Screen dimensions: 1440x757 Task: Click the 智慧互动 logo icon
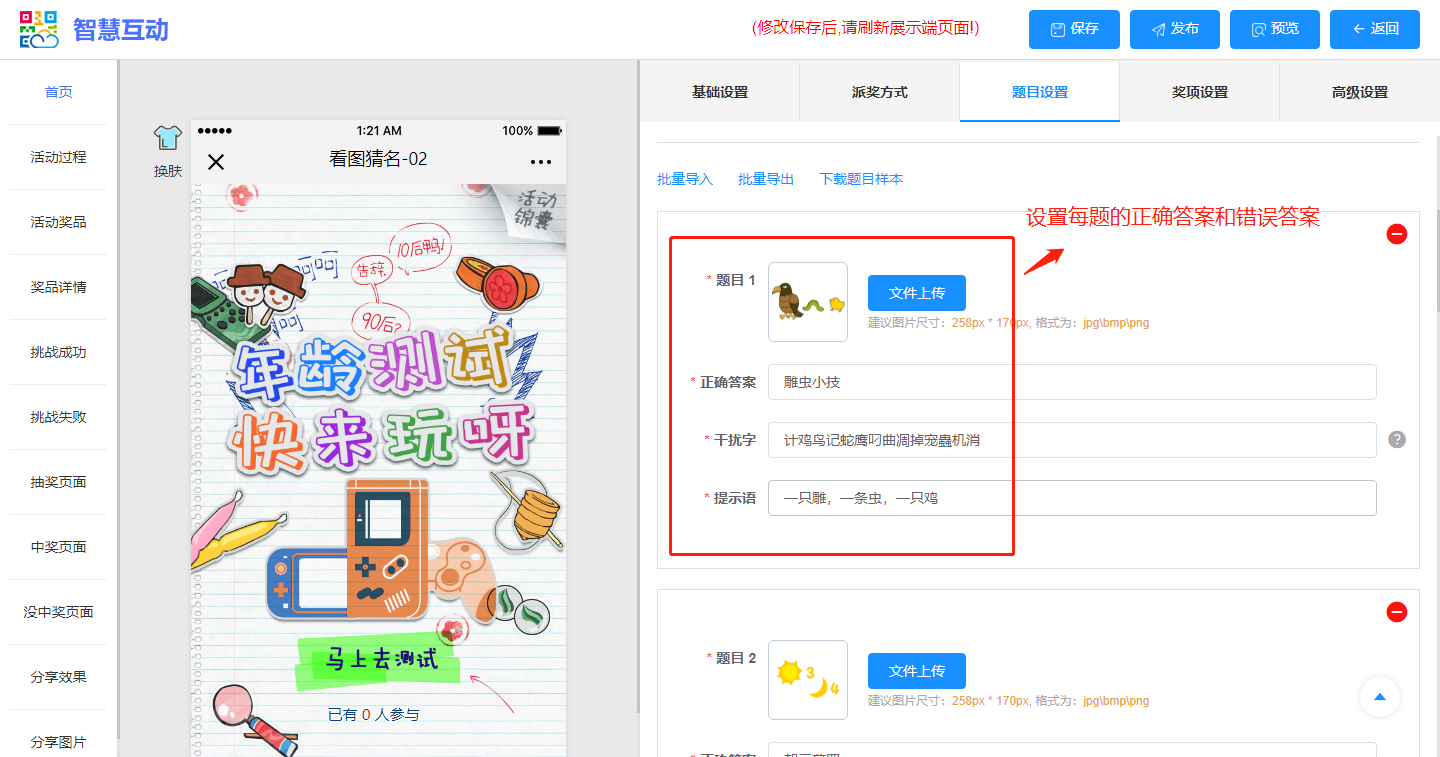coord(39,29)
